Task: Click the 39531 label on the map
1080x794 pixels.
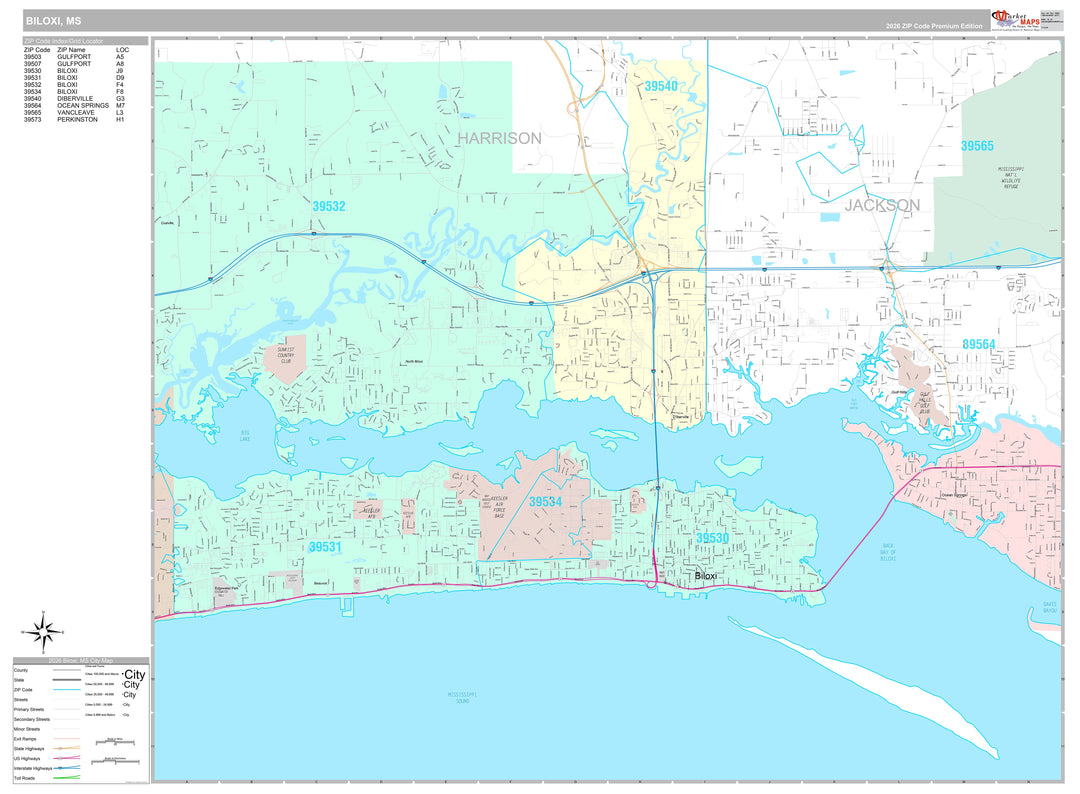Action: click(x=324, y=547)
